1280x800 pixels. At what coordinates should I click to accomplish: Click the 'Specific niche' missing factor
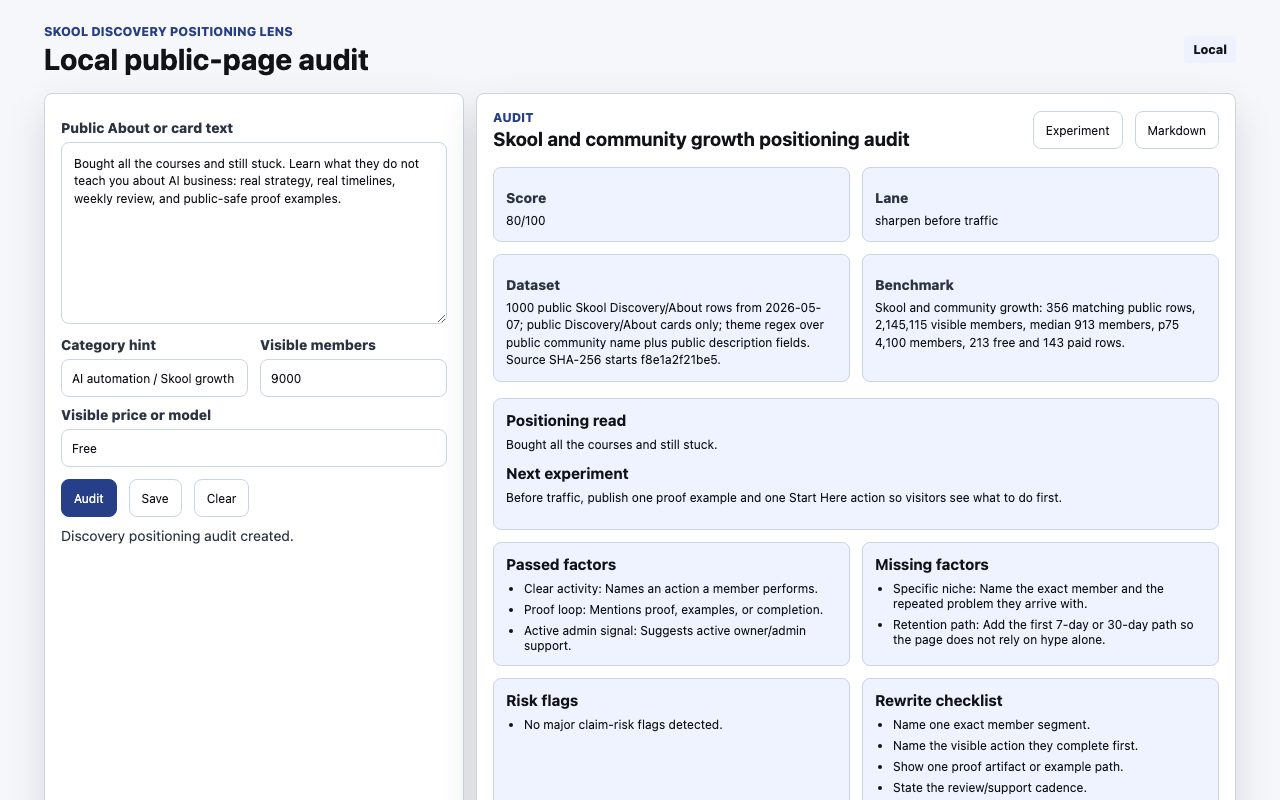[x=1028, y=596]
